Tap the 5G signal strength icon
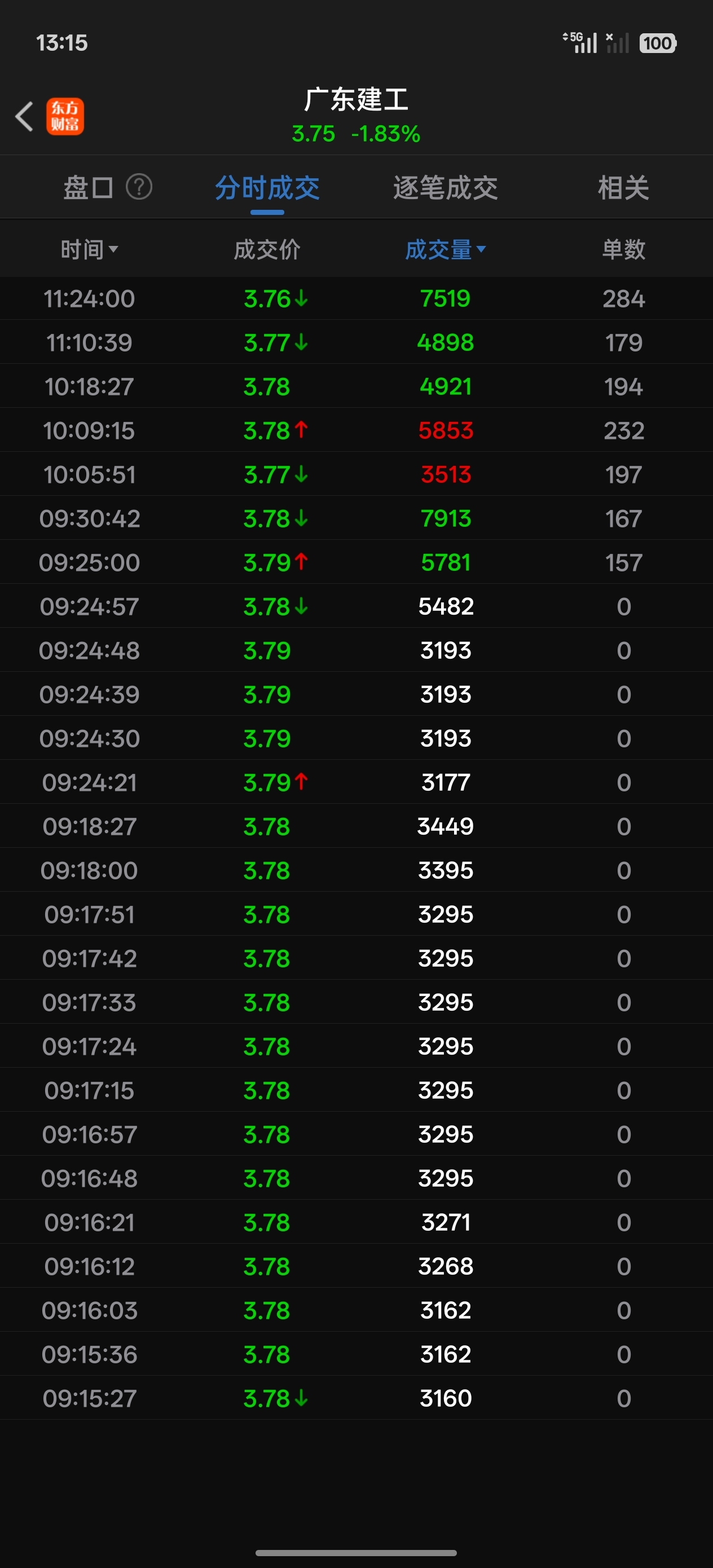 click(580, 43)
